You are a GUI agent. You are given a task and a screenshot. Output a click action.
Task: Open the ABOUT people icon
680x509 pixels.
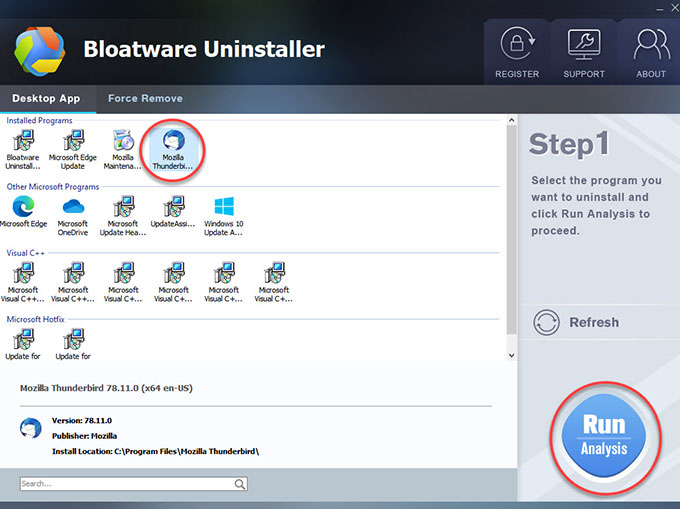(651, 44)
